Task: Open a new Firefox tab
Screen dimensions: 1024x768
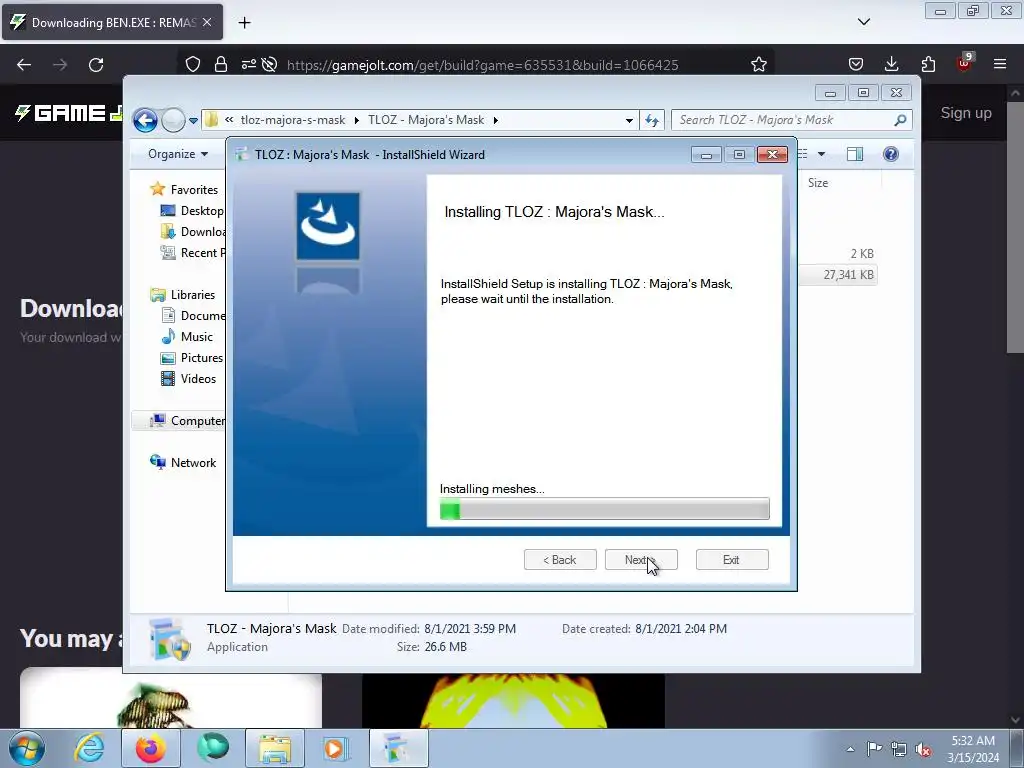Action: tap(244, 23)
